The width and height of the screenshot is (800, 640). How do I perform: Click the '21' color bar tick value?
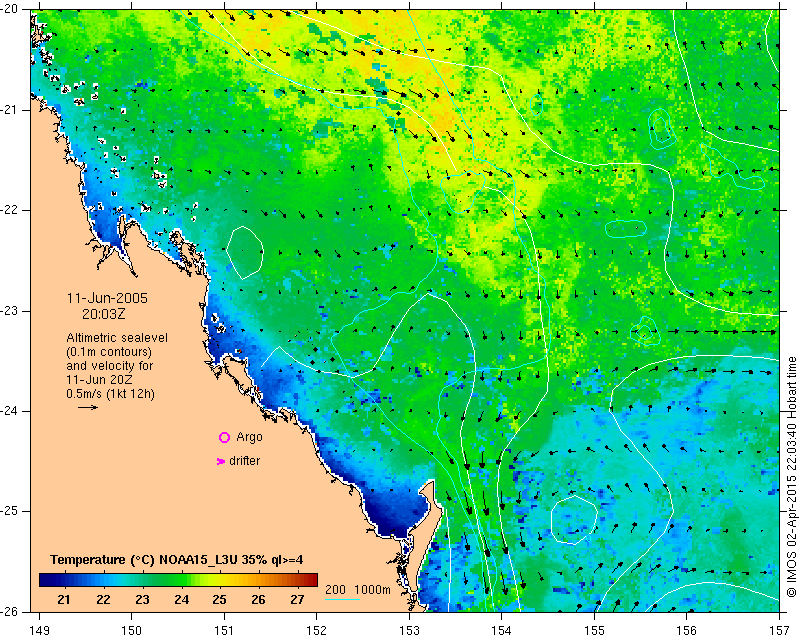tap(64, 599)
